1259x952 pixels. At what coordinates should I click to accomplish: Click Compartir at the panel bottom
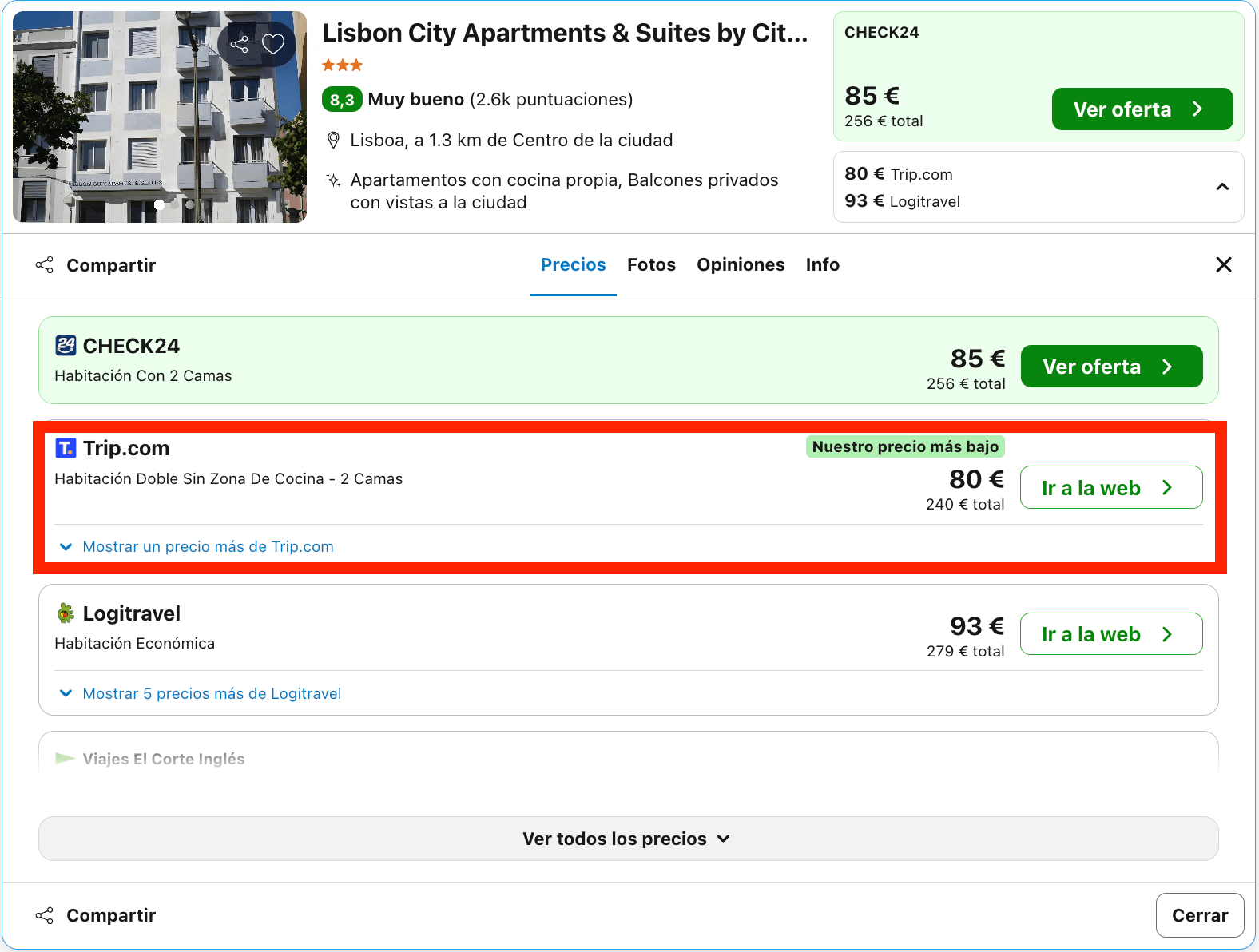pyautogui.click(x=96, y=915)
